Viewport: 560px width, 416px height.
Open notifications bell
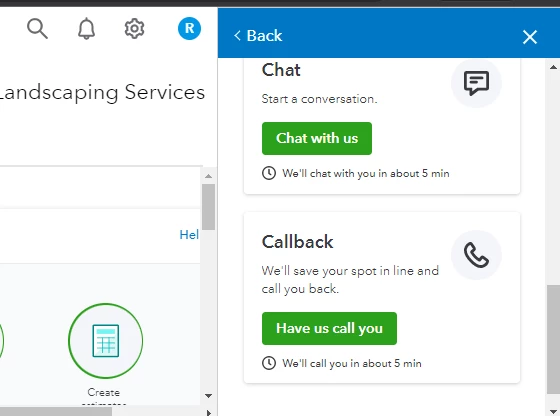pos(86,29)
